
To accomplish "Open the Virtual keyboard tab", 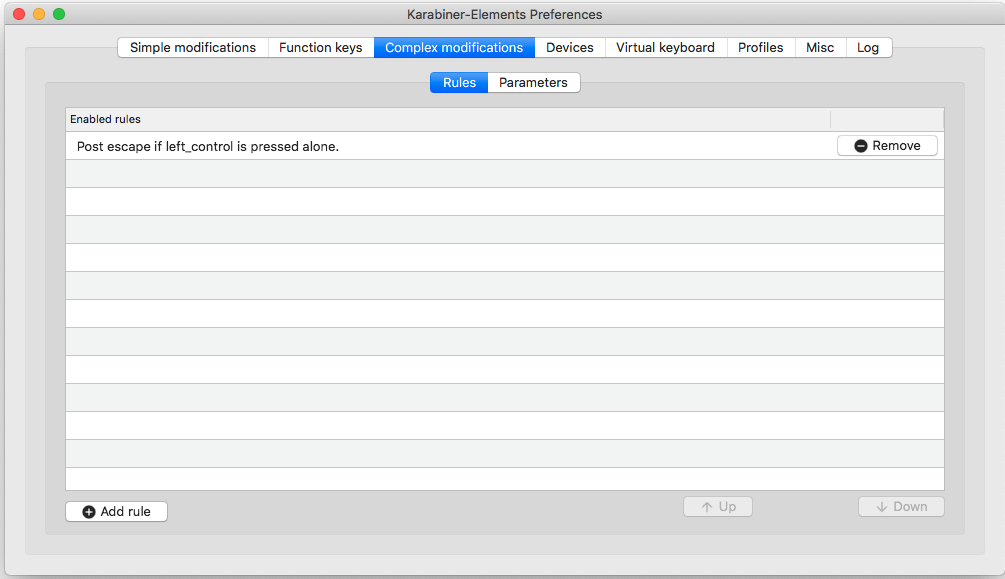I will (x=665, y=47).
